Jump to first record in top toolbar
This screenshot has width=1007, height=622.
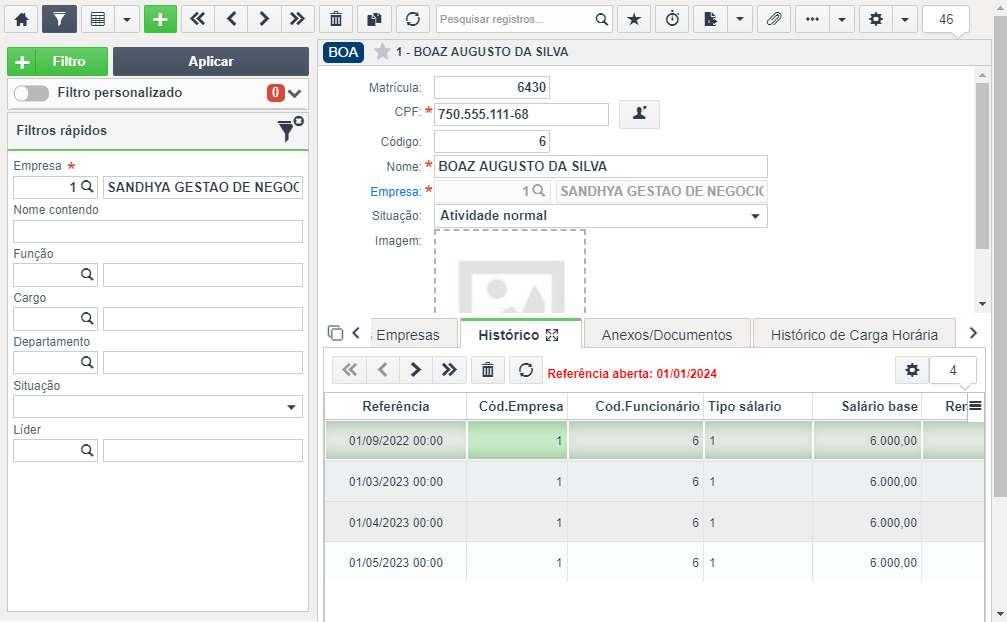click(x=198, y=19)
